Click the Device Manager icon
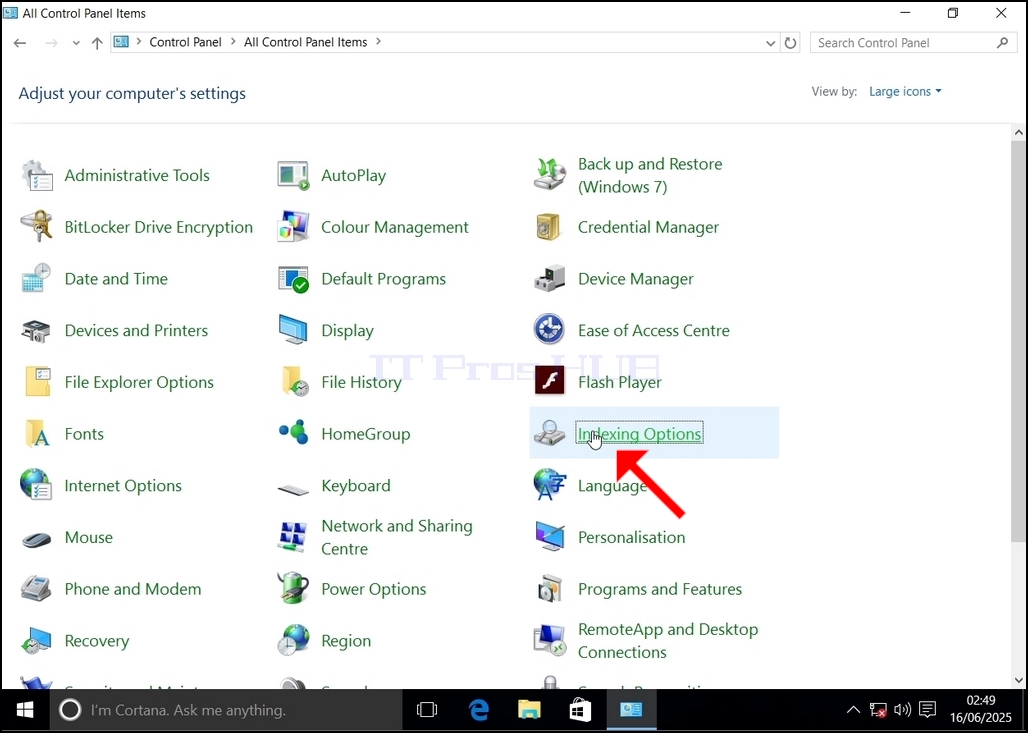Image resolution: width=1028 pixels, height=733 pixels. tap(549, 279)
